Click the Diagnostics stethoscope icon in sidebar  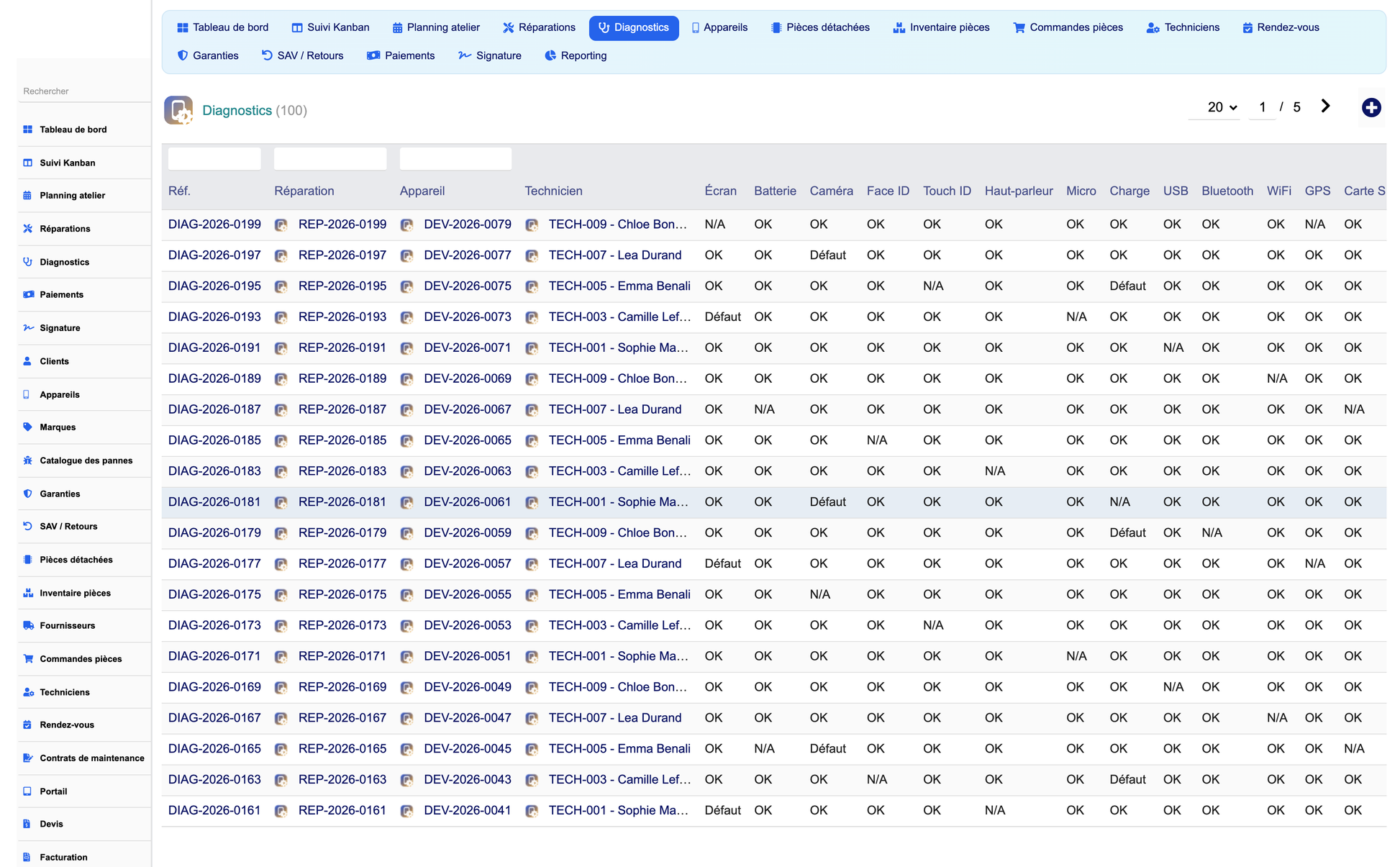pyautogui.click(x=28, y=262)
